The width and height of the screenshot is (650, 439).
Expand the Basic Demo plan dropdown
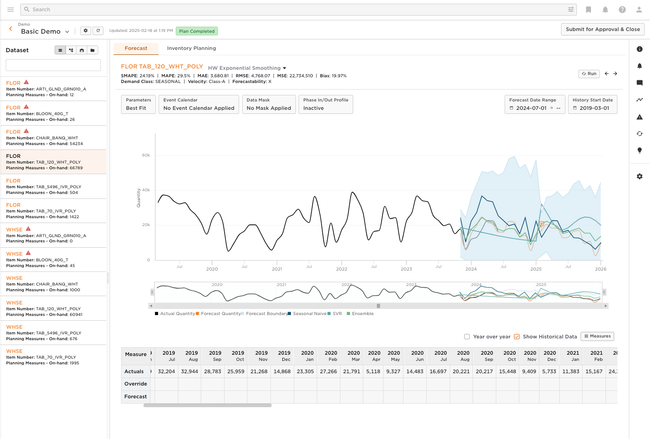coord(68,32)
